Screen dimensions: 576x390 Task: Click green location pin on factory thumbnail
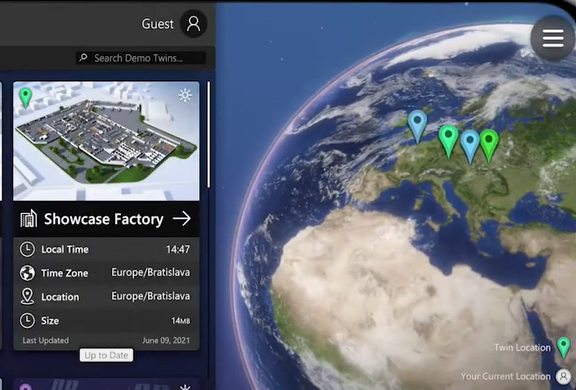point(25,98)
